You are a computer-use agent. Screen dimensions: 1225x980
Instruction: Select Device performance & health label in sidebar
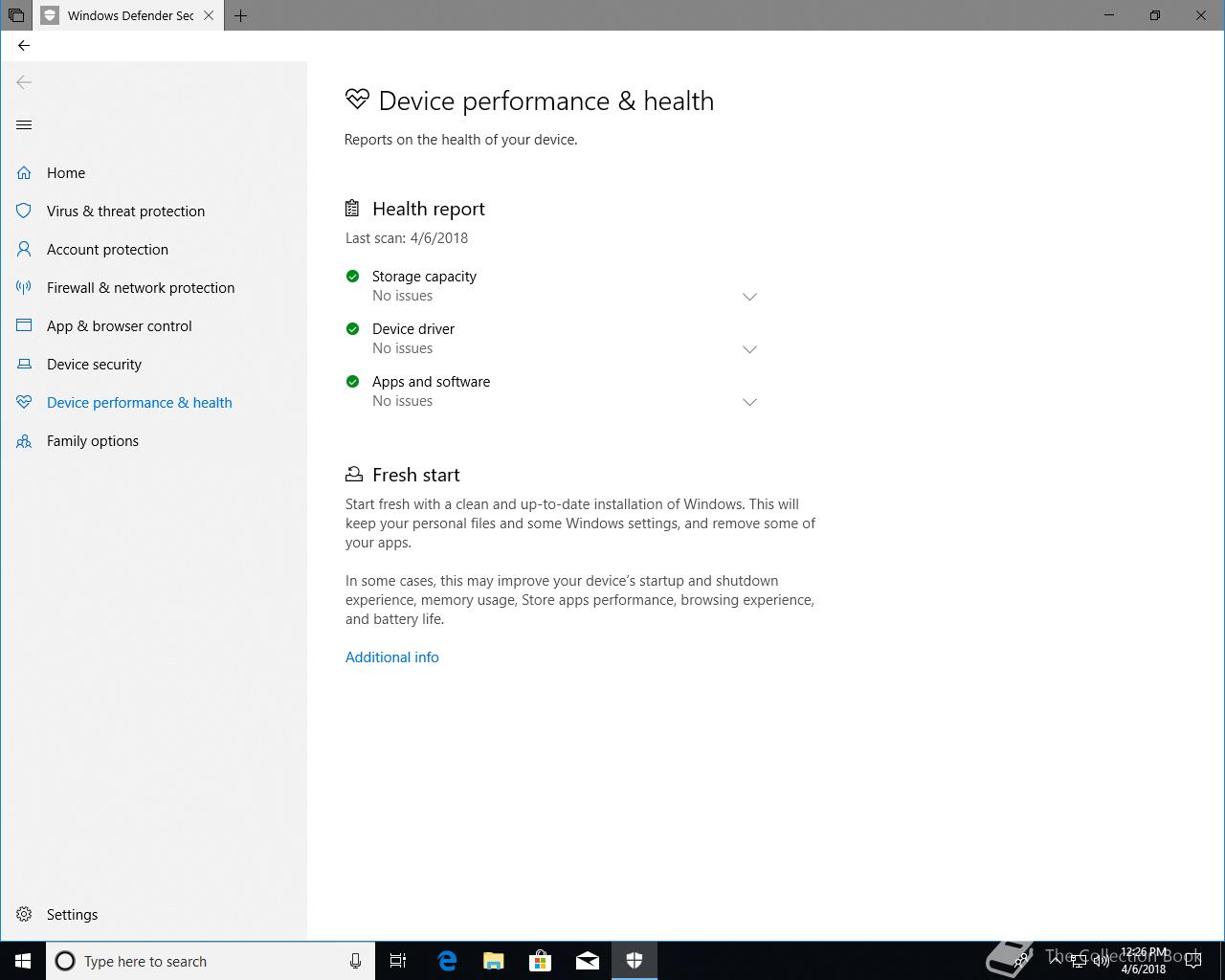(x=140, y=403)
